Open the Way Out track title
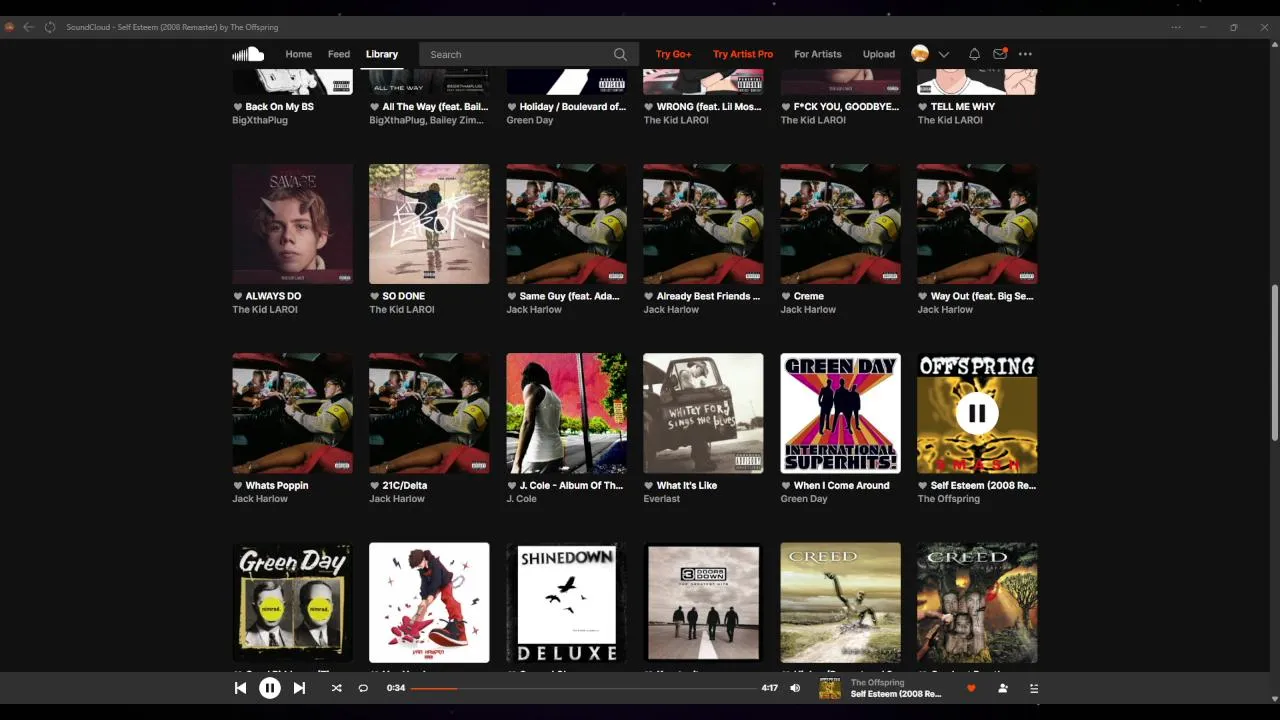Image resolution: width=1280 pixels, height=720 pixels. [x=982, y=297]
